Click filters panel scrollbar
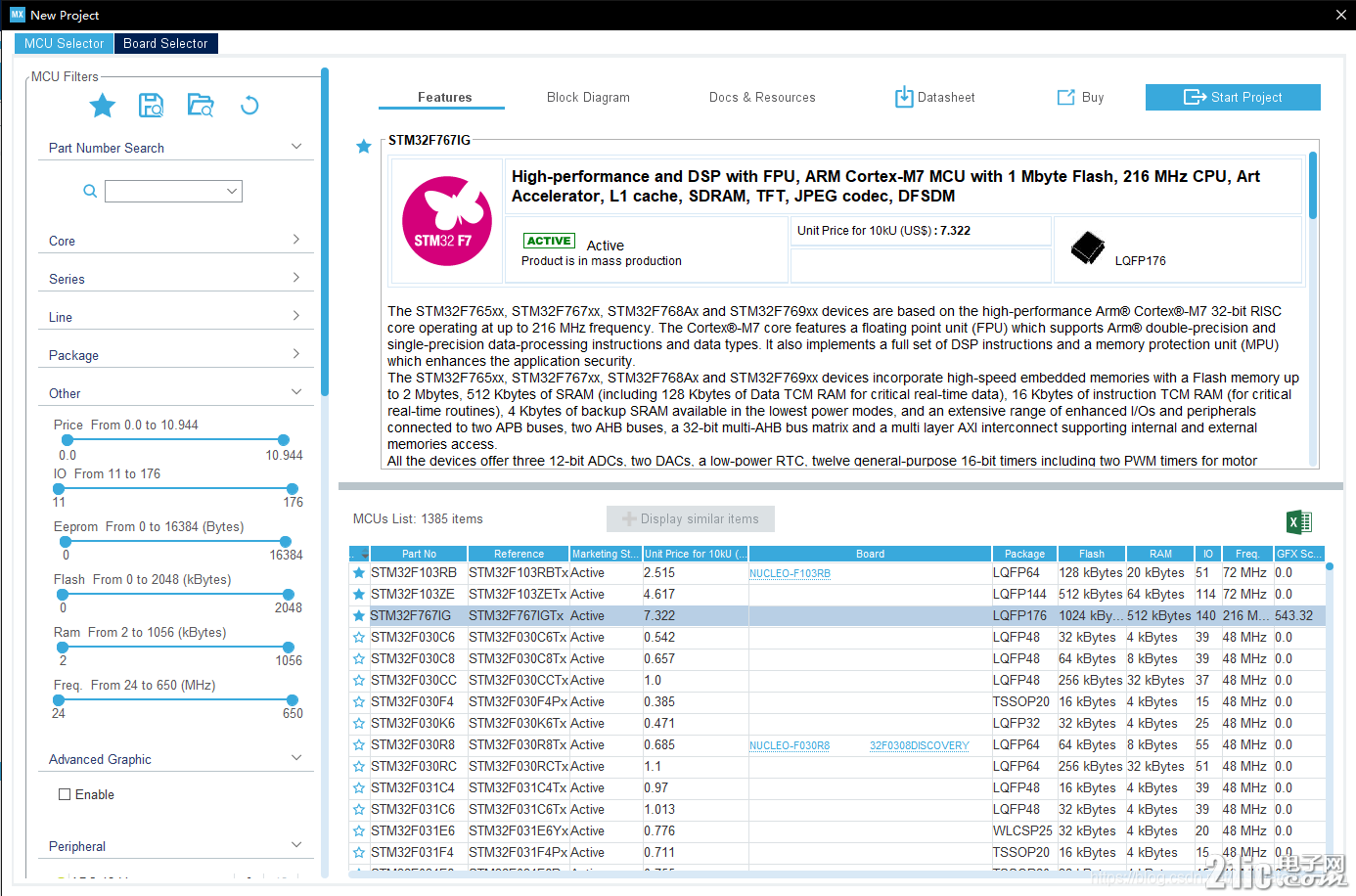 click(x=325, y=232)
